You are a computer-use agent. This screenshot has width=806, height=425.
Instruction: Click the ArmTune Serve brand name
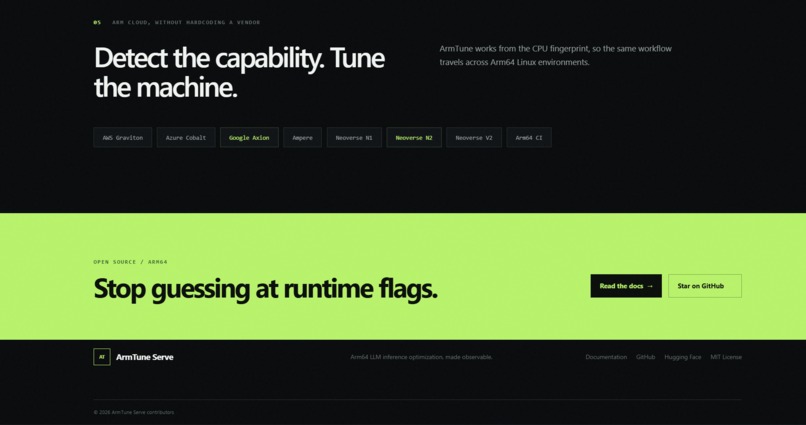point(144,357)
